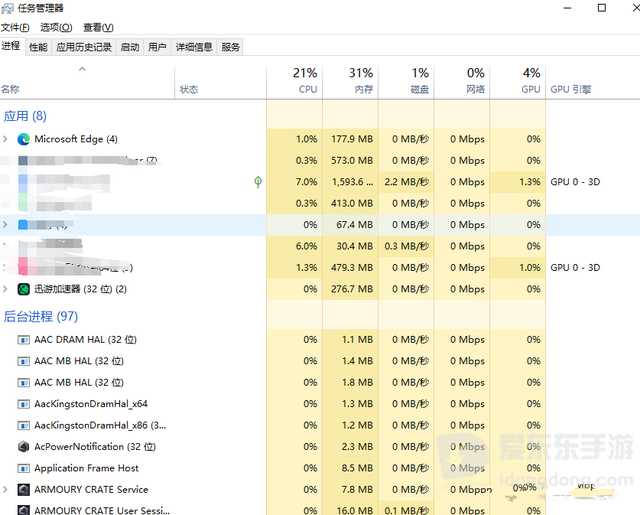Click the AAC MB HAL 1.8 MB row icon
640x515 pixels.
[x=24, y=383]
